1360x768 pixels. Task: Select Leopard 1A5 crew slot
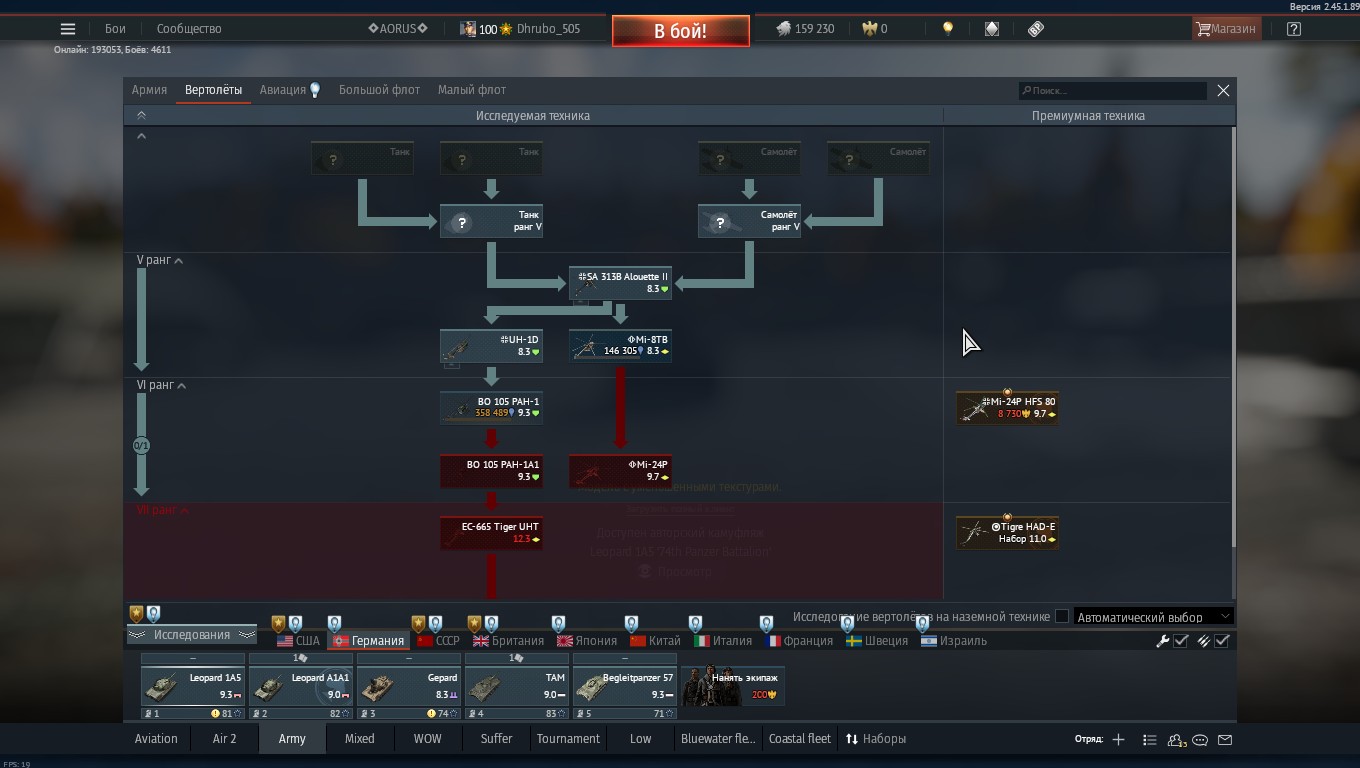click(193, 686)
